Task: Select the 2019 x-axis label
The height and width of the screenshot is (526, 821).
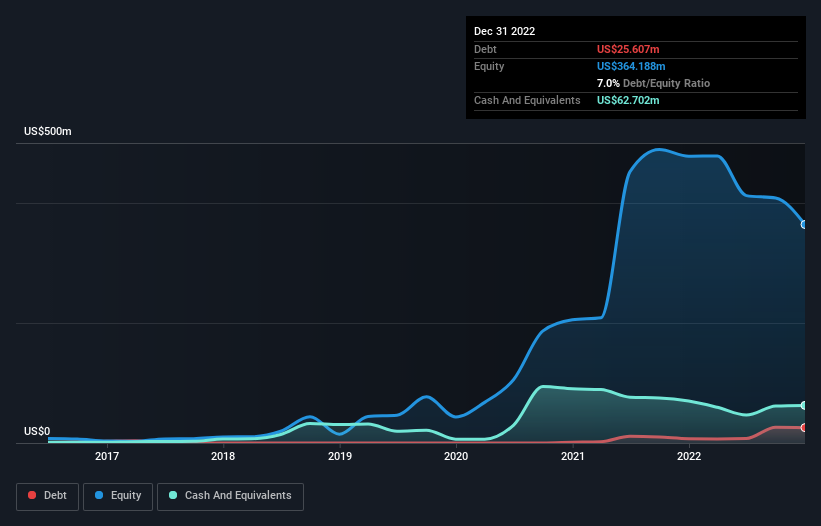Action: coord(340,456)
